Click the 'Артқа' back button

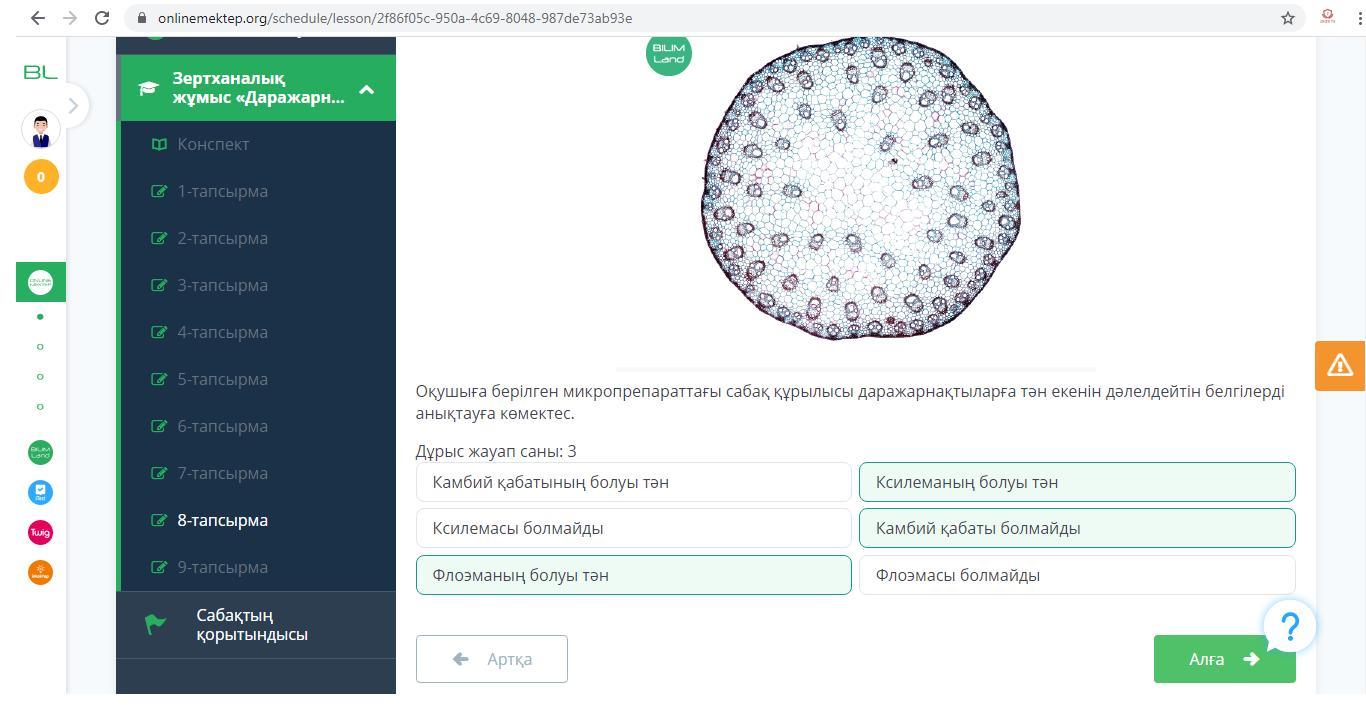click(x=492, y=659)
